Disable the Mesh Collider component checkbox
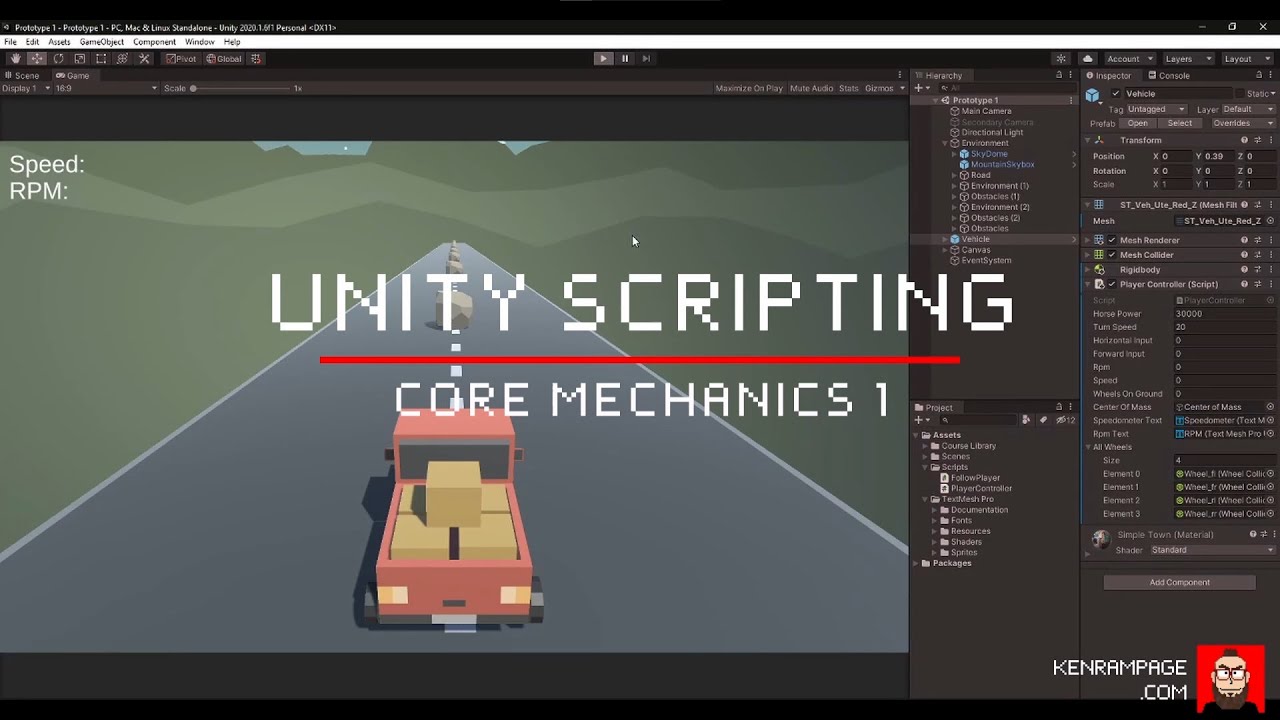Viewport: 1280px width, 720px height. tap(1112, 255)
